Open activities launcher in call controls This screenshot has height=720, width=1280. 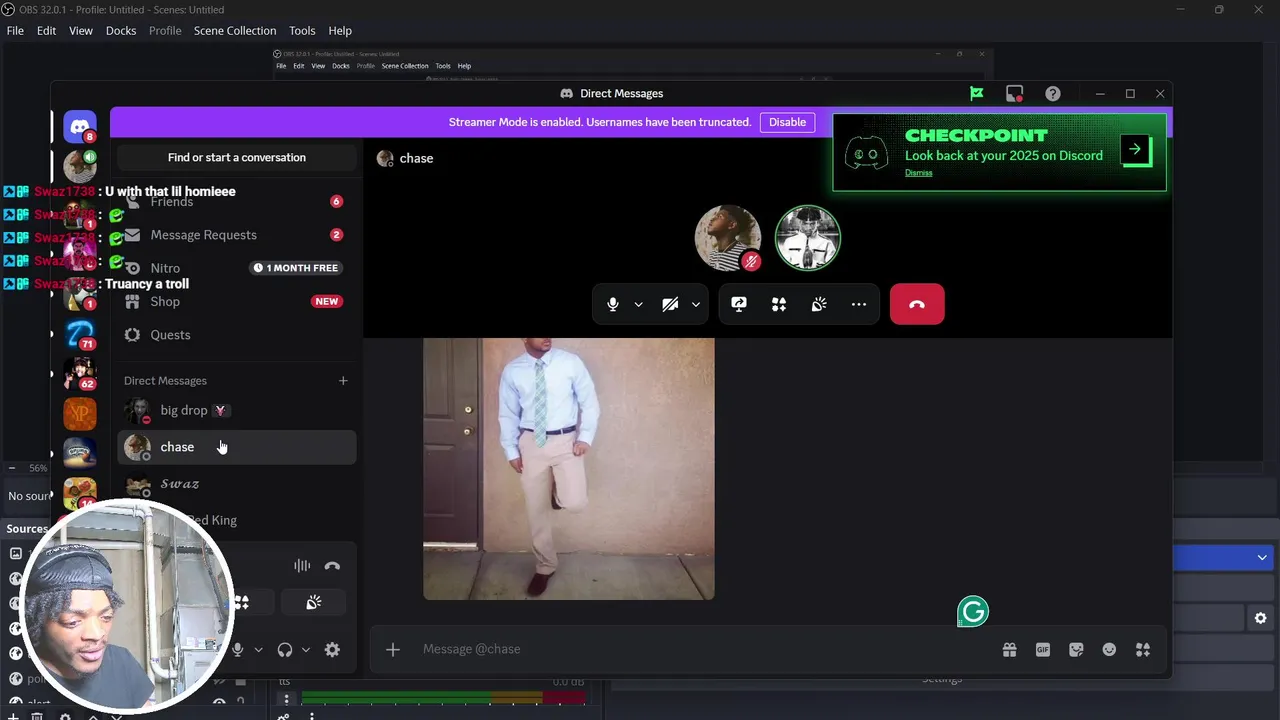[779, 305]
